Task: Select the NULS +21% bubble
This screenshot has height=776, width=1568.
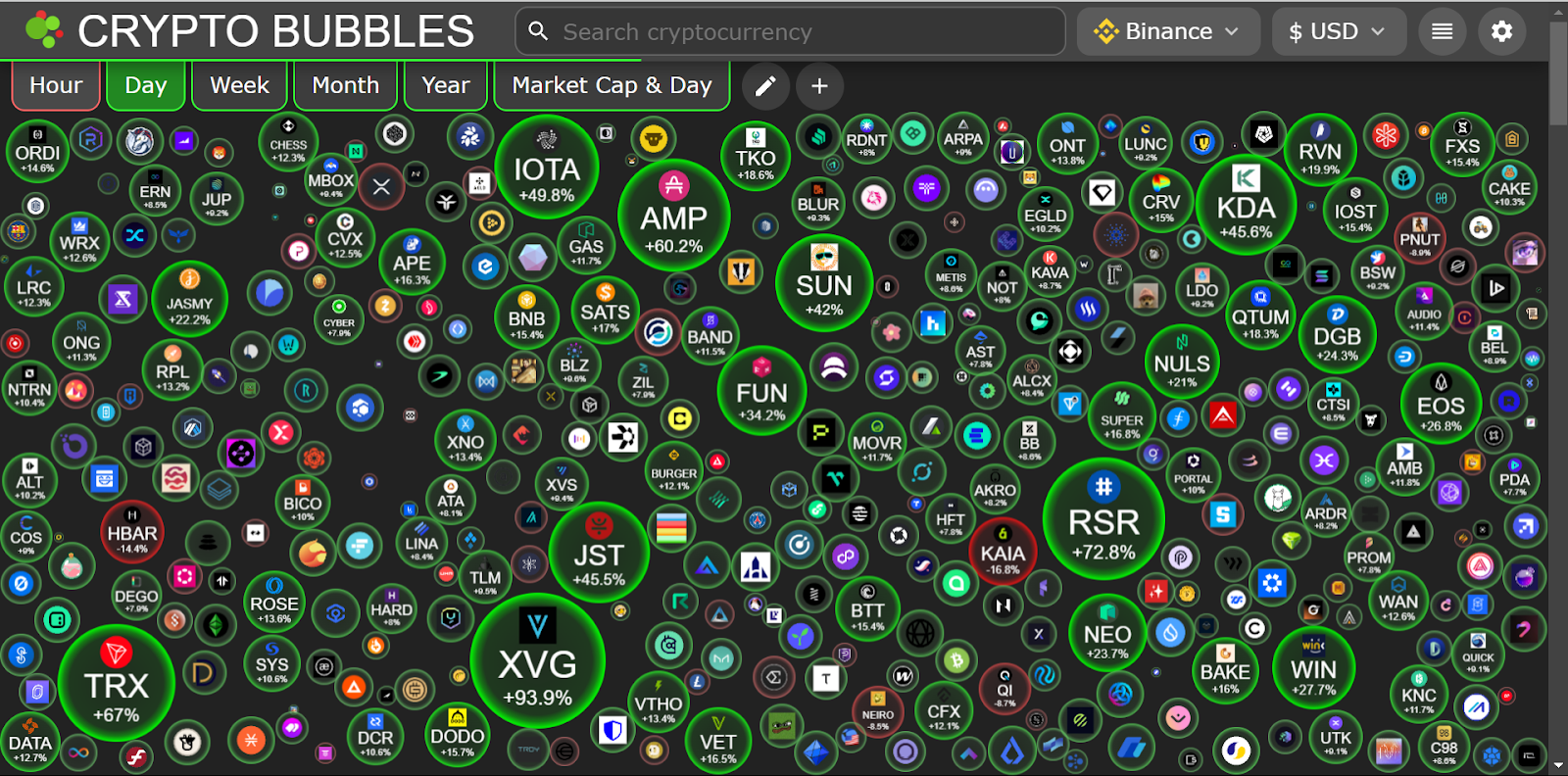Action: [x=1182, y=364]
